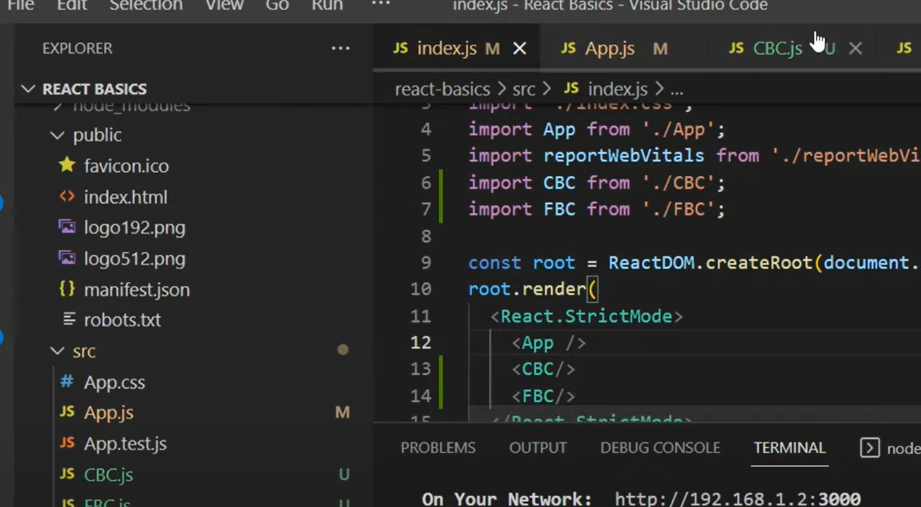This screenshot has width=921, height=507.
Task: Click the JS icon beside App.test.js
Action: tap(67, 442)
